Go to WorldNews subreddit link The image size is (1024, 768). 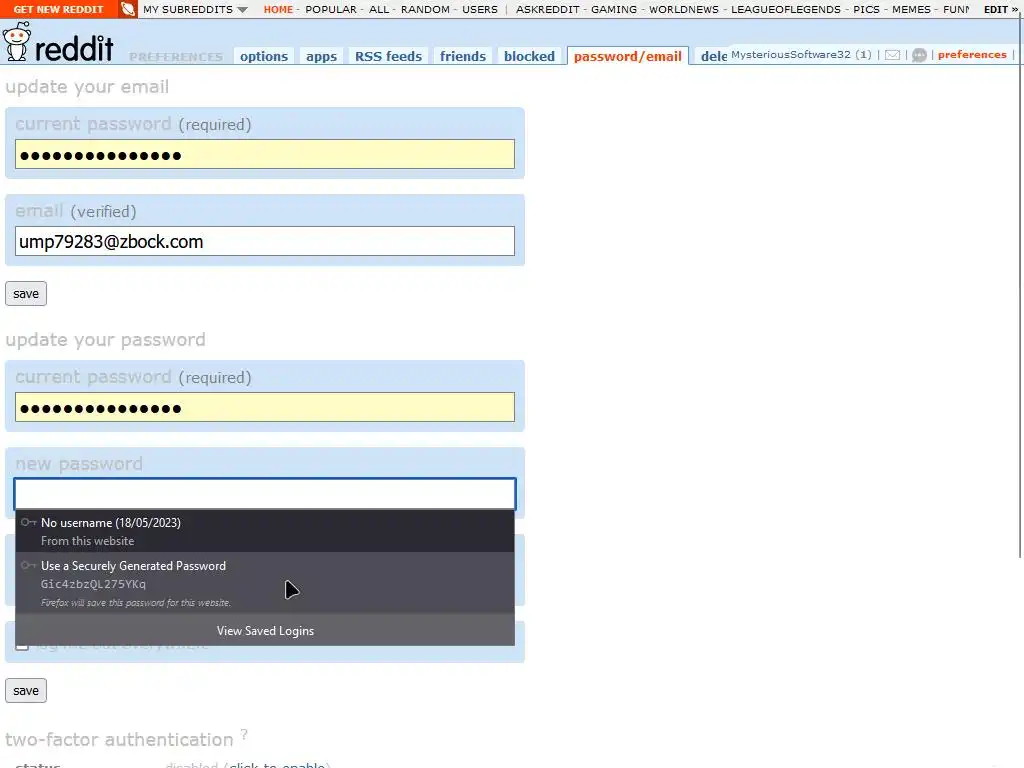pyautogui.click(x=684, y=9)
